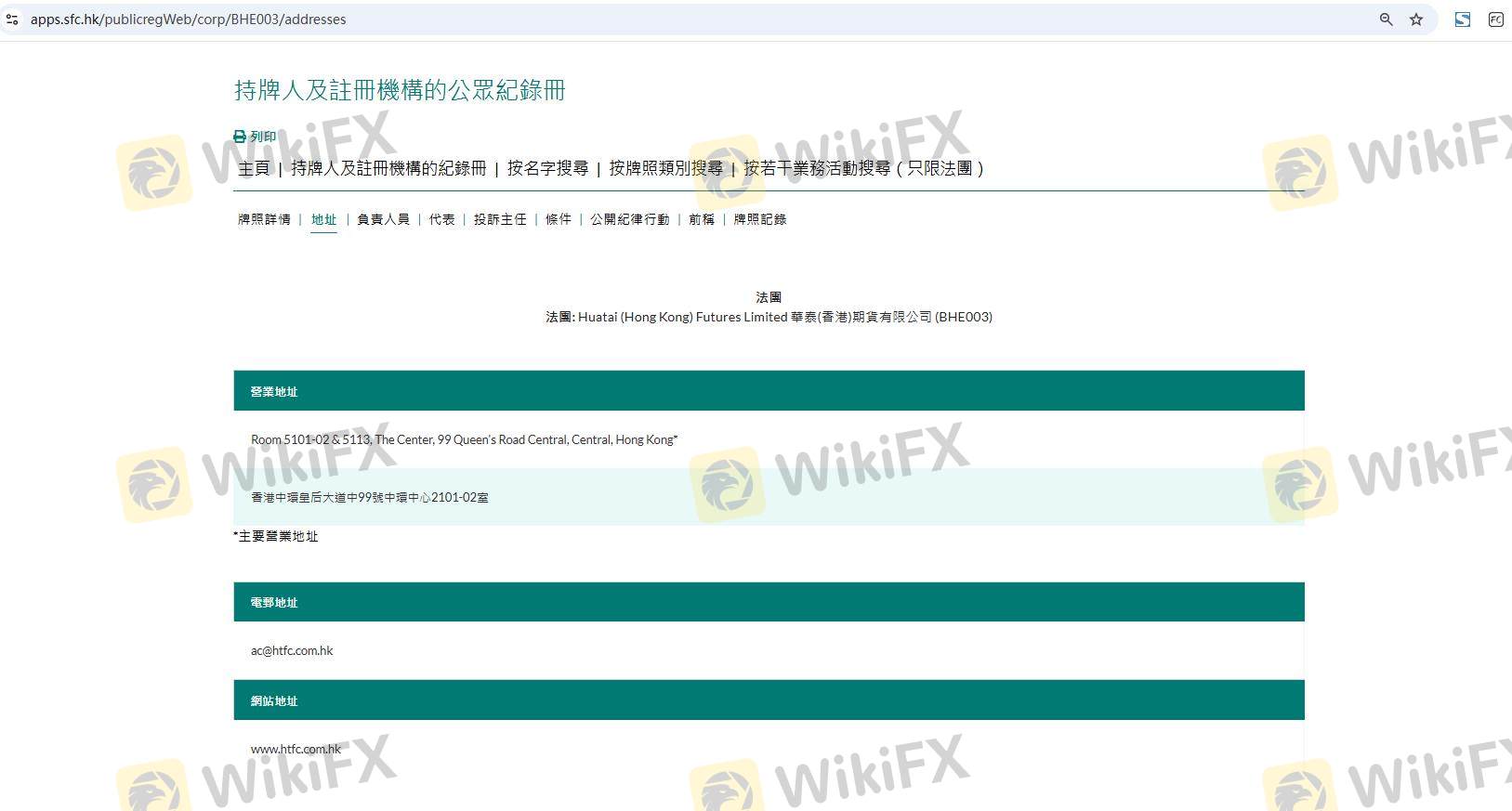Click the 電郵地址 section header
This screenshot has width=1512, height=811.
pos(769,602)
